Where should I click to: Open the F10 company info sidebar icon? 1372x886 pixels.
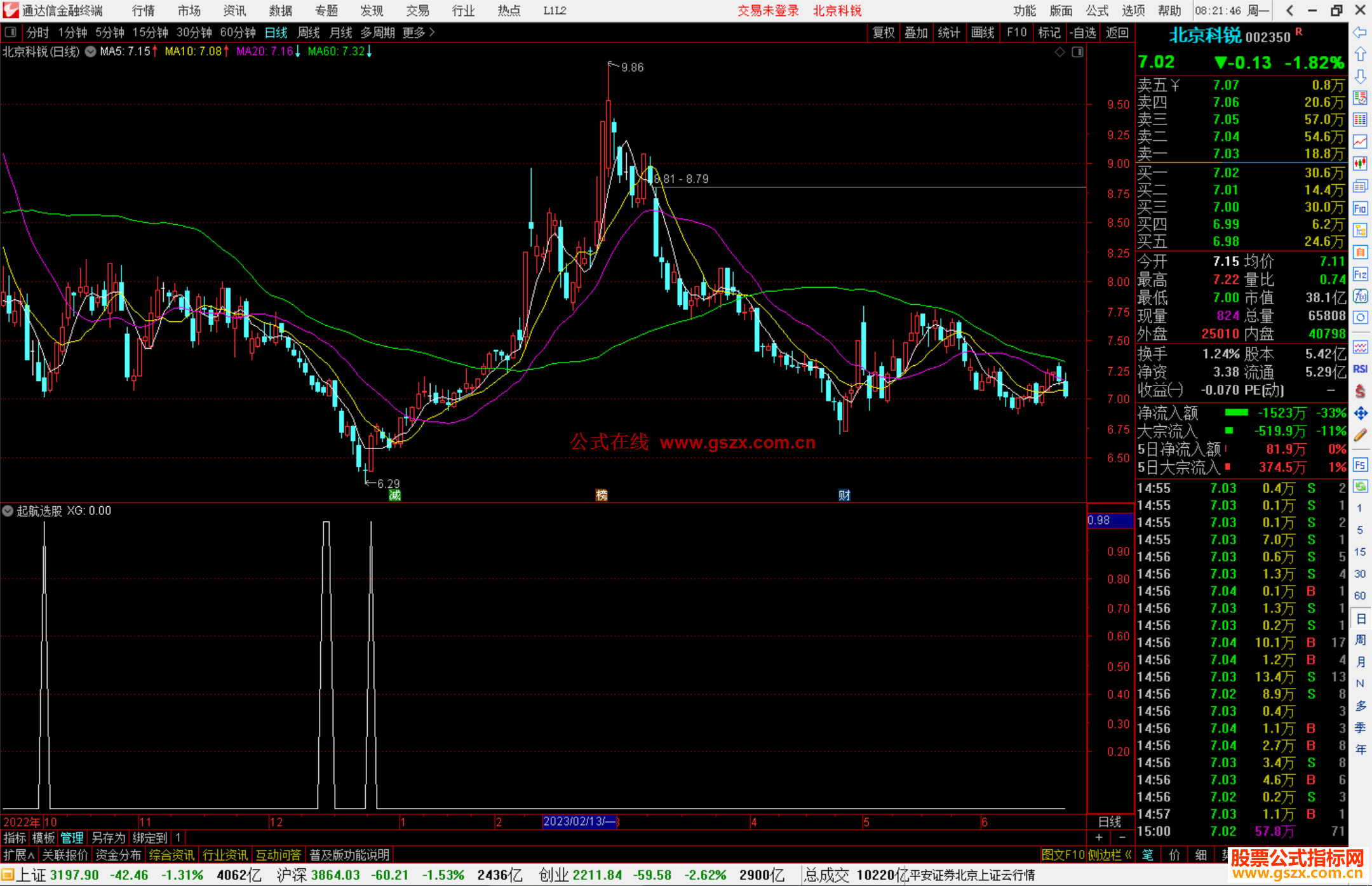point(1360,208)
